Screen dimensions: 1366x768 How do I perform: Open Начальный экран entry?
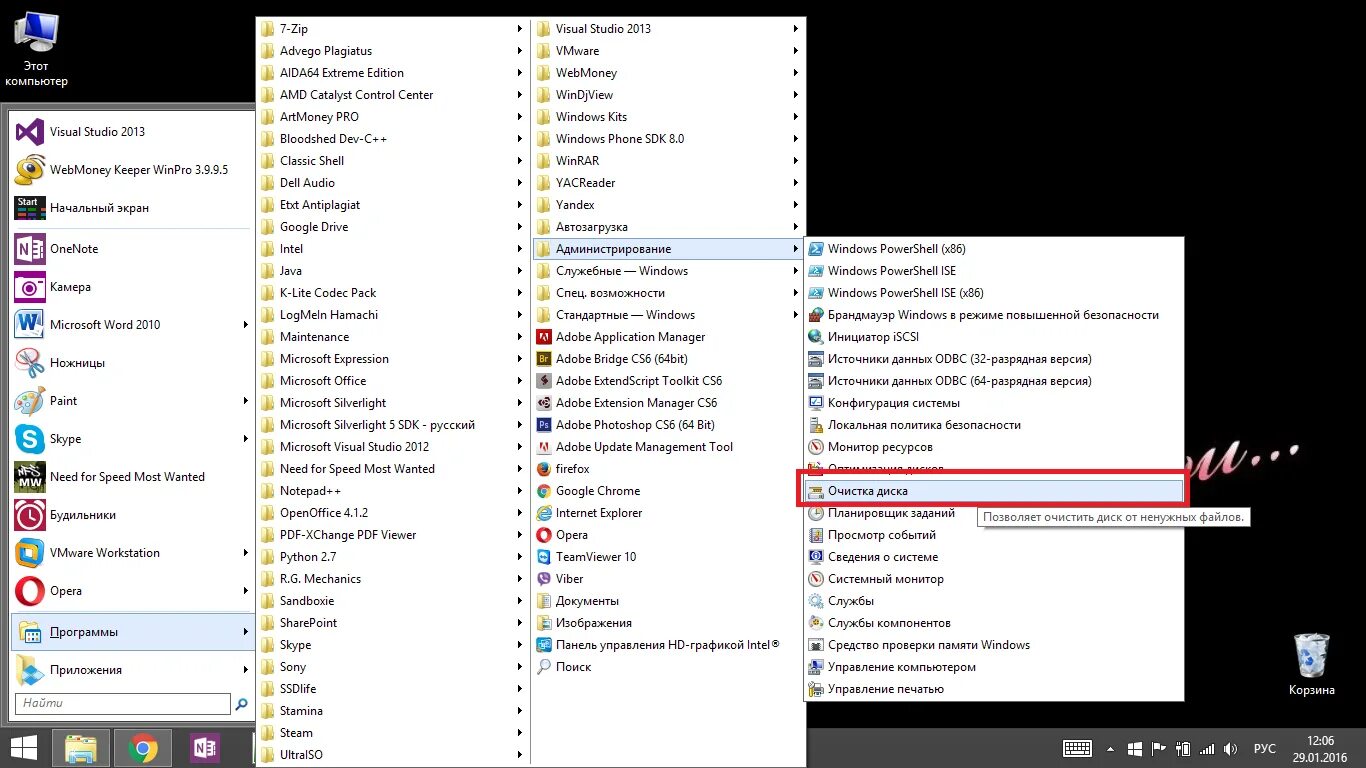click(132, 208)
